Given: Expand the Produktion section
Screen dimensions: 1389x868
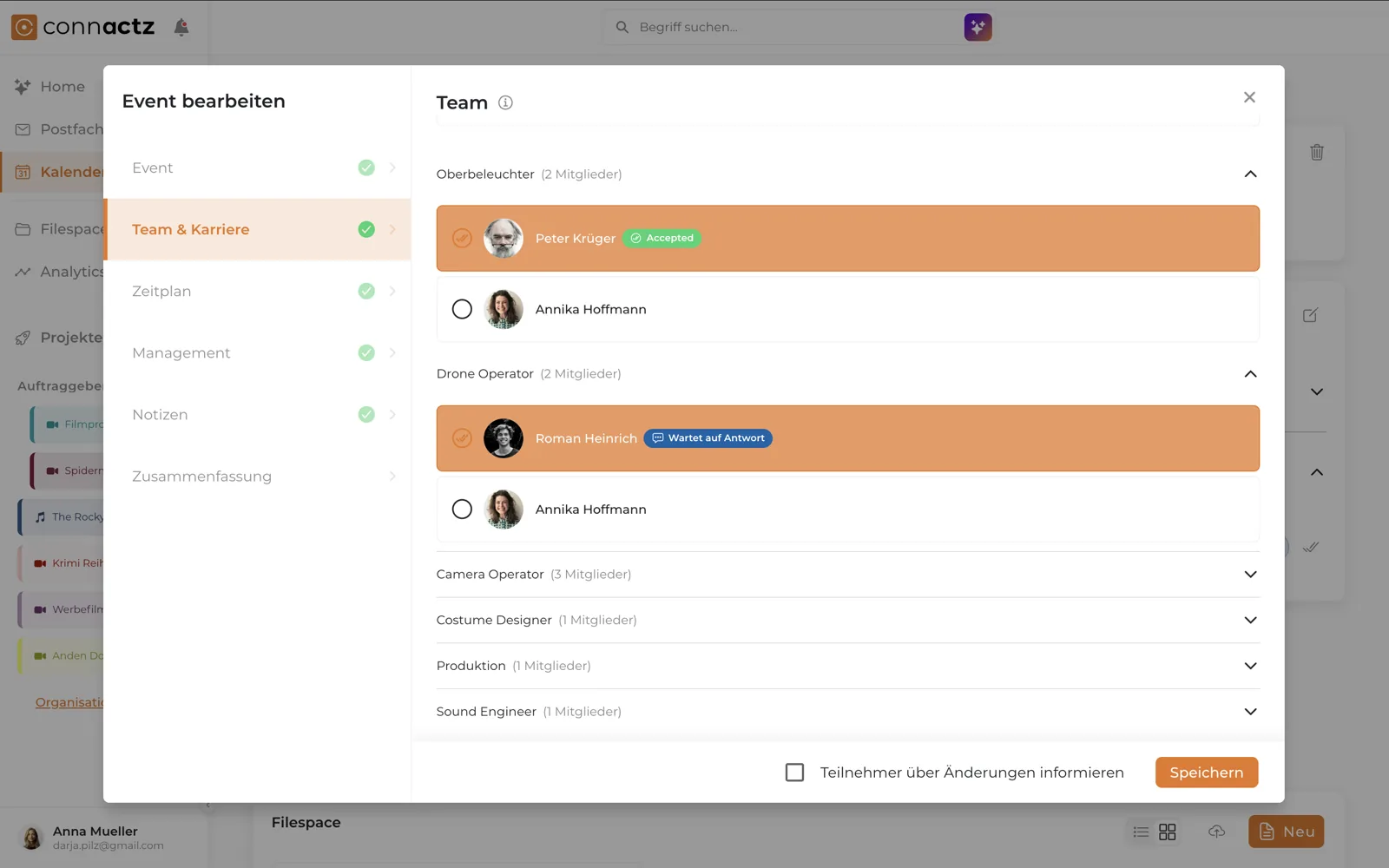Looking at the screenshot, I should click(1250, 667).
